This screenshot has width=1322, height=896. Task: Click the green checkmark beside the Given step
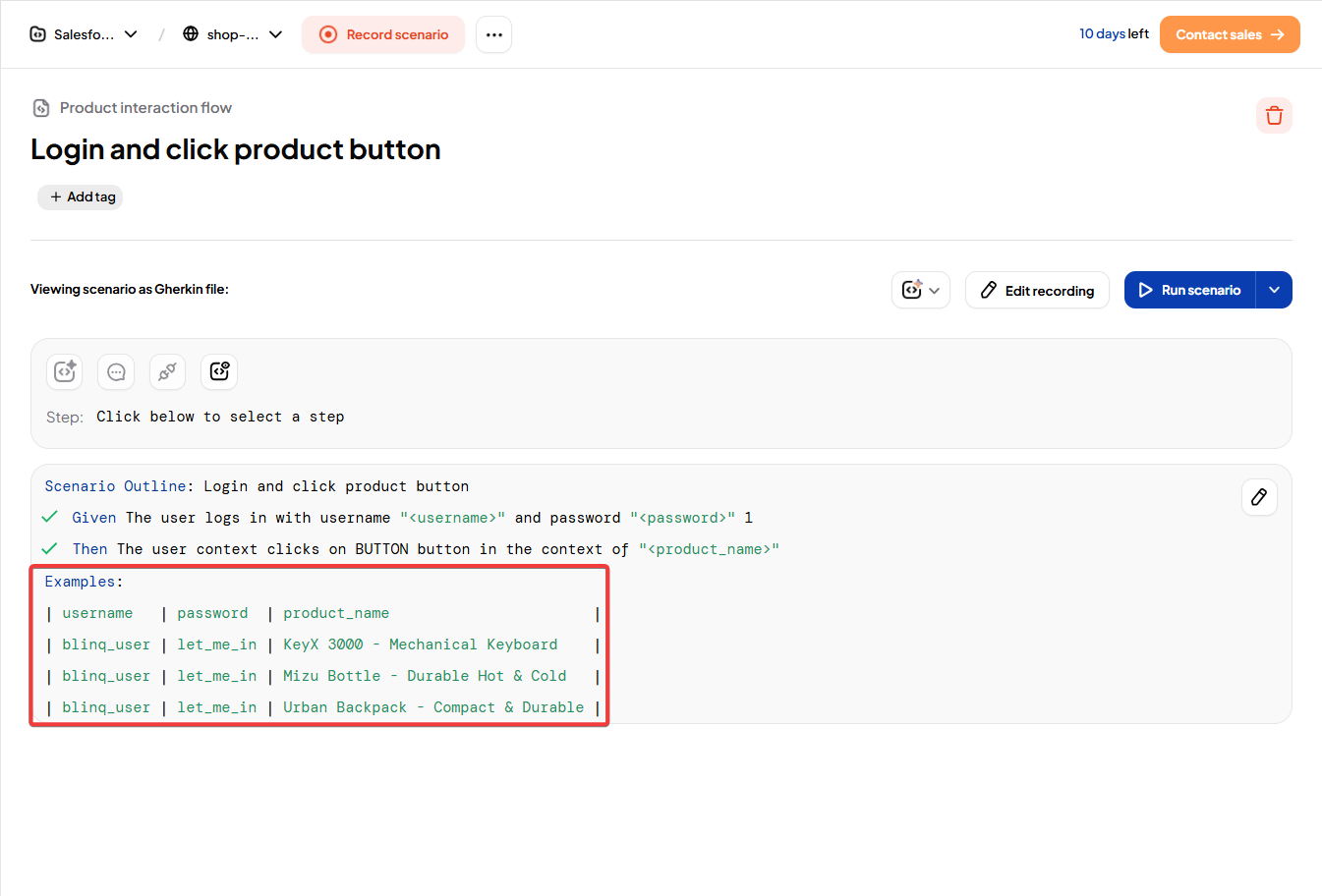[50, 517]
